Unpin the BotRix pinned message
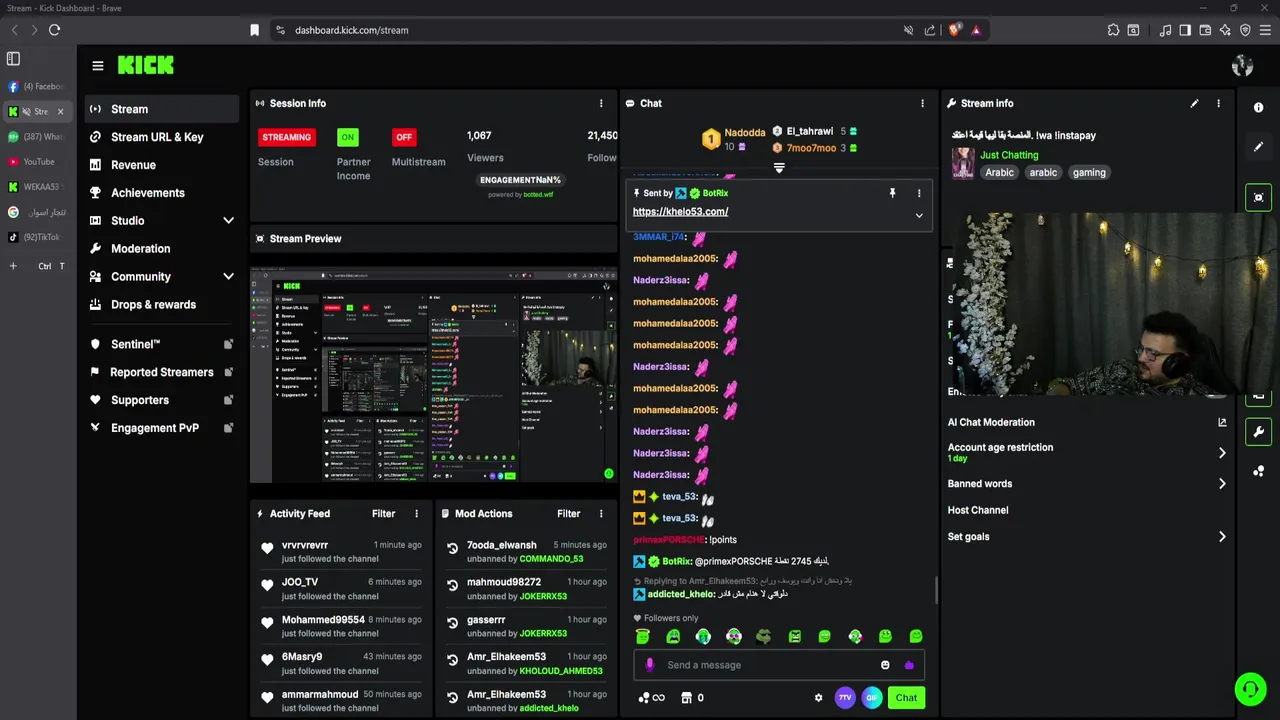1280x720 pixels. (892, 193)
